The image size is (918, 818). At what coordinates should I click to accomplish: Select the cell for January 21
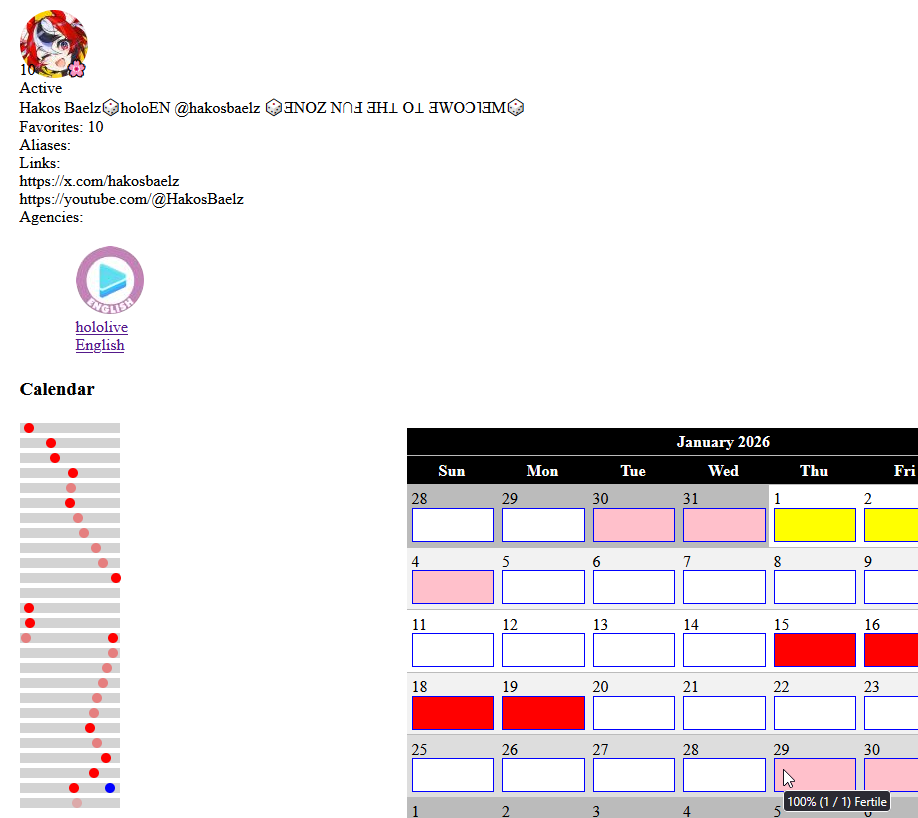tap(724, 713)
